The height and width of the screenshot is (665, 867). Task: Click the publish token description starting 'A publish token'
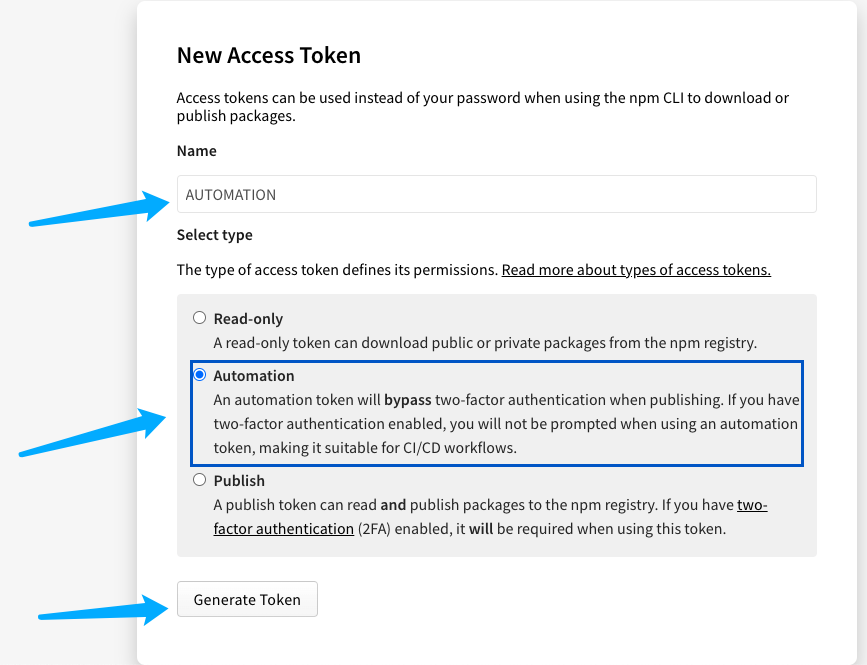(490, 517)
